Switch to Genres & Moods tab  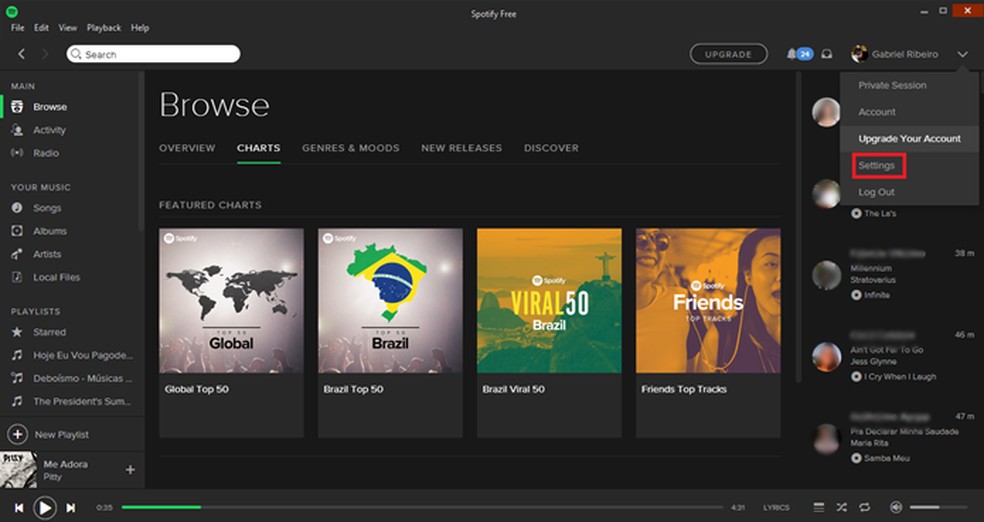[351, 148]
